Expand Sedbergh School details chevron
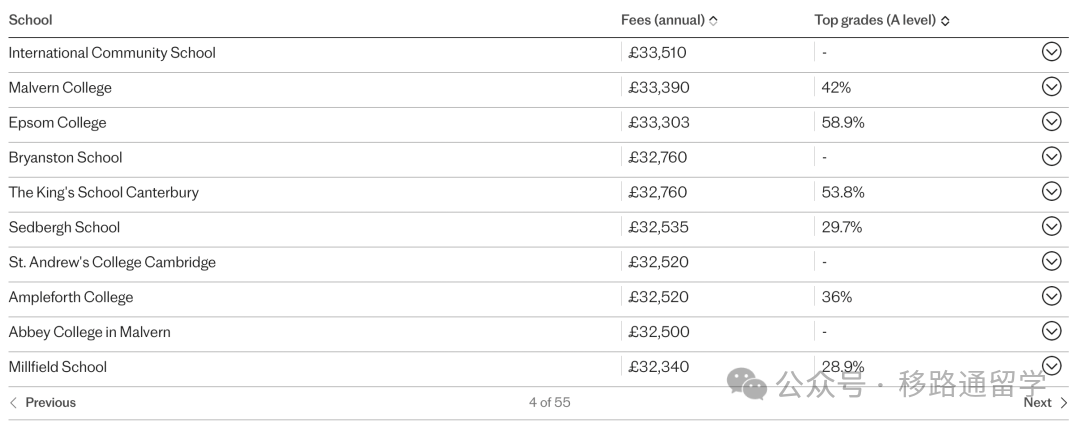The width and height of the screenshot is (1080, 427). click(1051, 227)
